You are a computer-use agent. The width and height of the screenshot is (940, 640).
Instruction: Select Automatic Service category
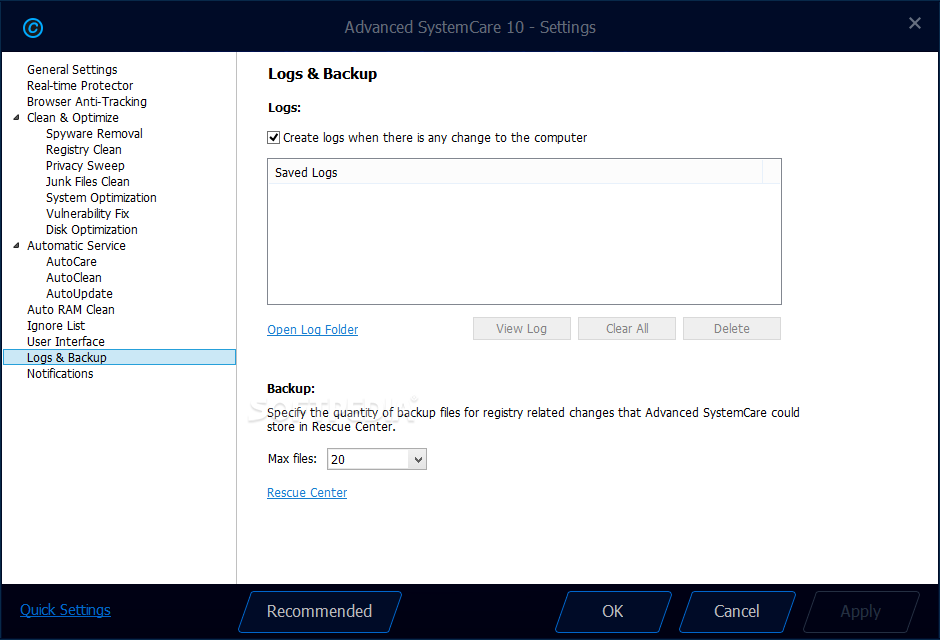click(76, 246)
